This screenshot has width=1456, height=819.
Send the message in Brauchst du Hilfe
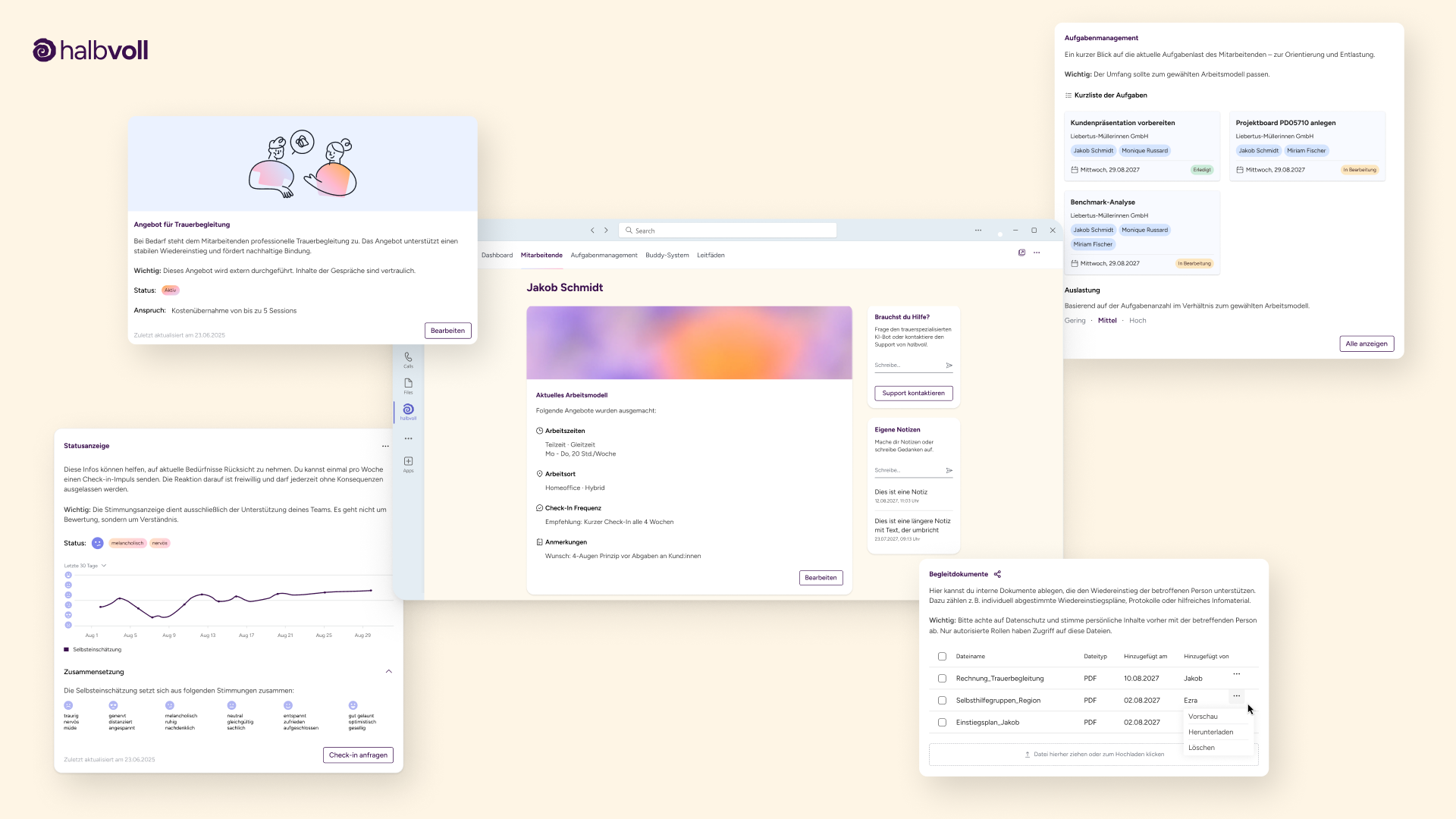(x=949, y=366)
